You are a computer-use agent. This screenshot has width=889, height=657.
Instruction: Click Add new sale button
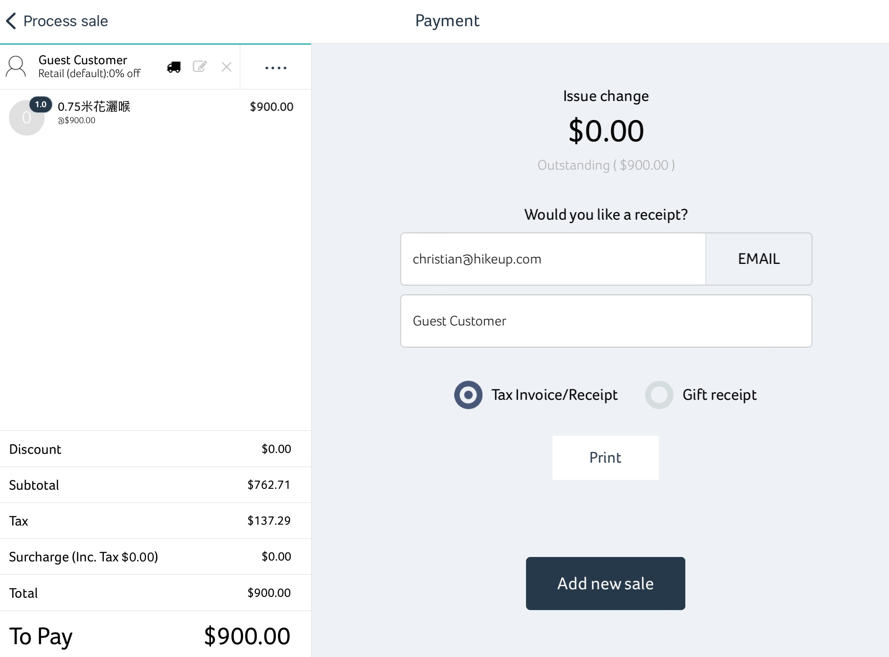[606, 583]
